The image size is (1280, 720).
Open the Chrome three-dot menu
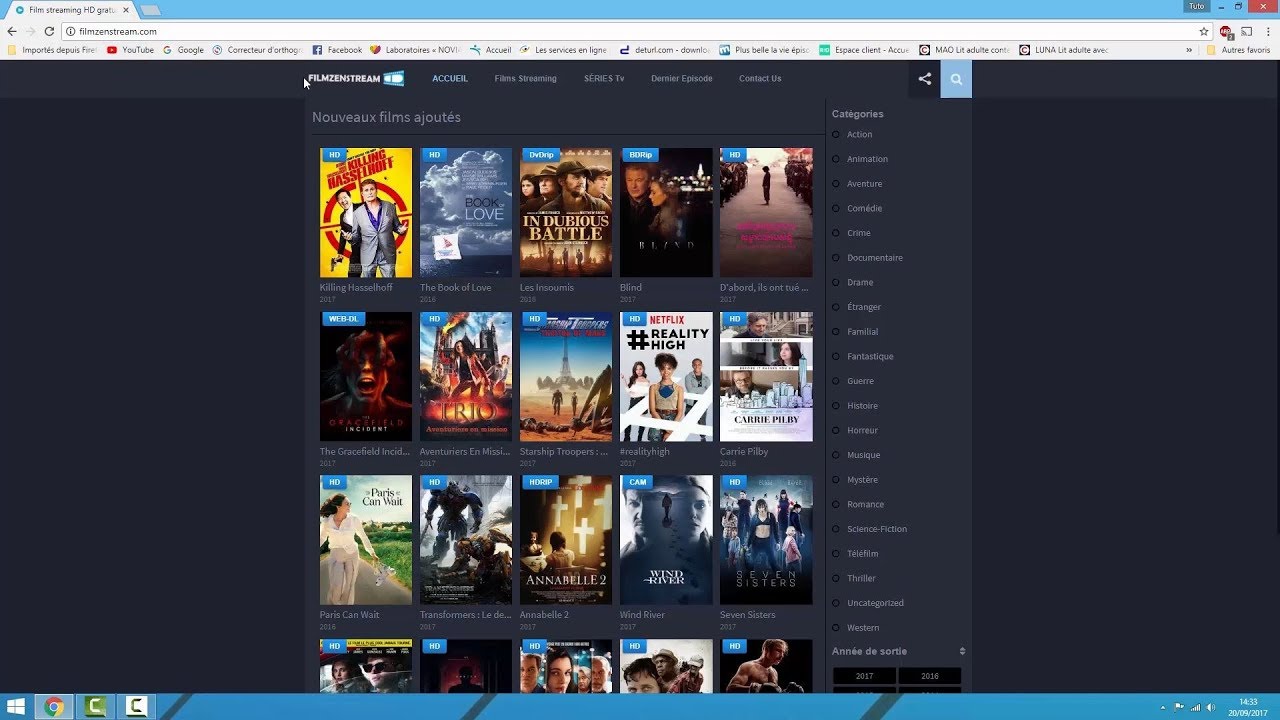[1268, 31]
